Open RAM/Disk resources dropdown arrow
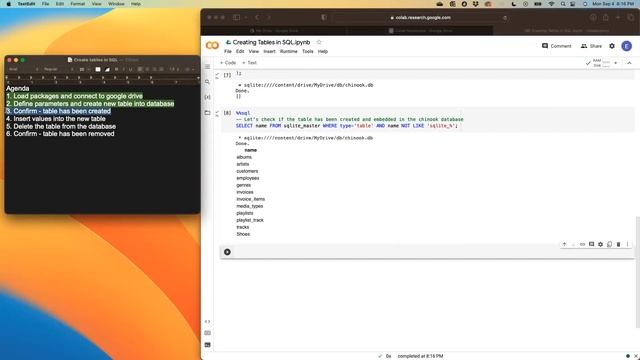640x360 pixels. point(616,63)
